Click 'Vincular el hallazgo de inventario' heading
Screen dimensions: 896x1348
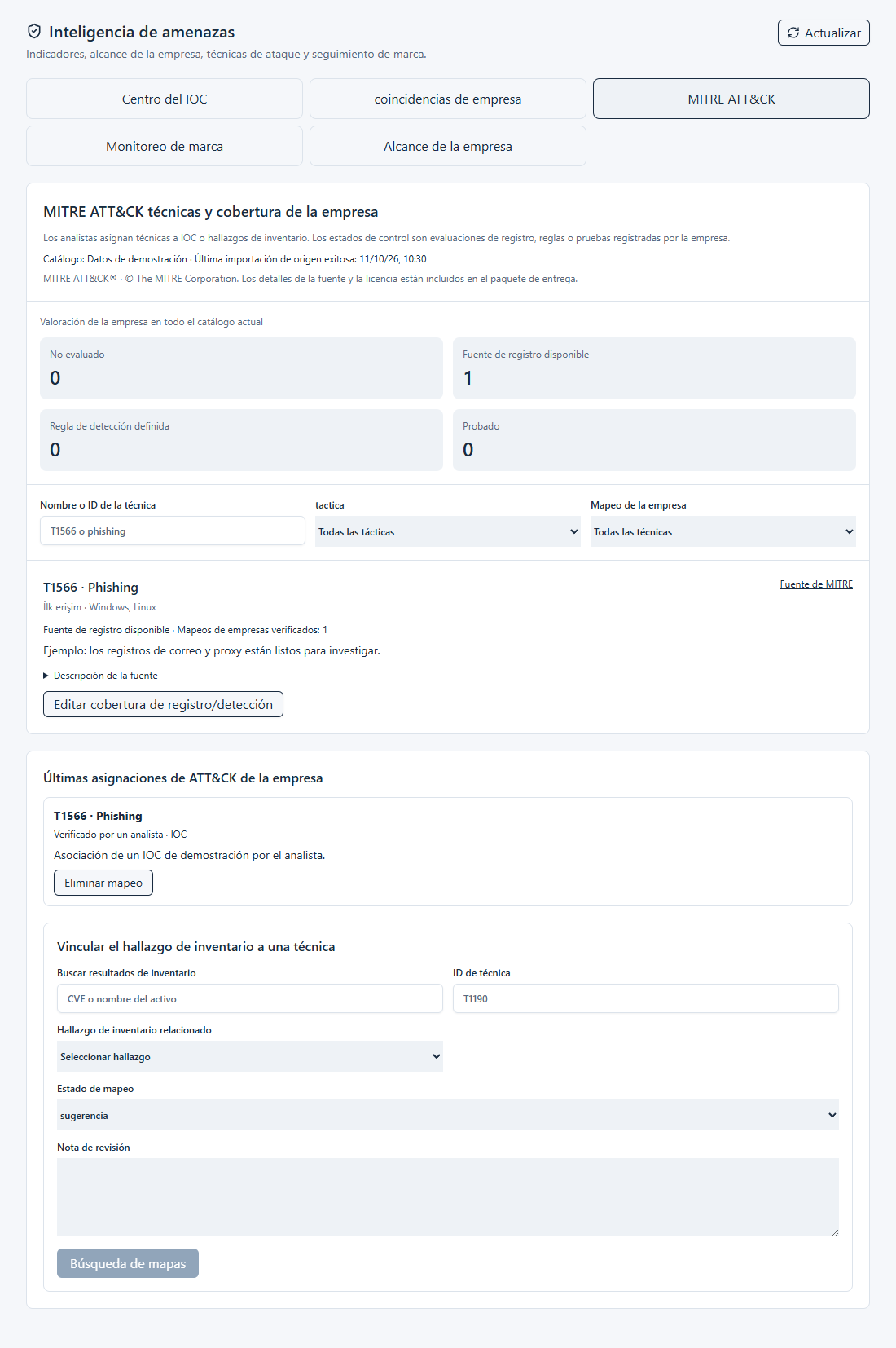196,947
